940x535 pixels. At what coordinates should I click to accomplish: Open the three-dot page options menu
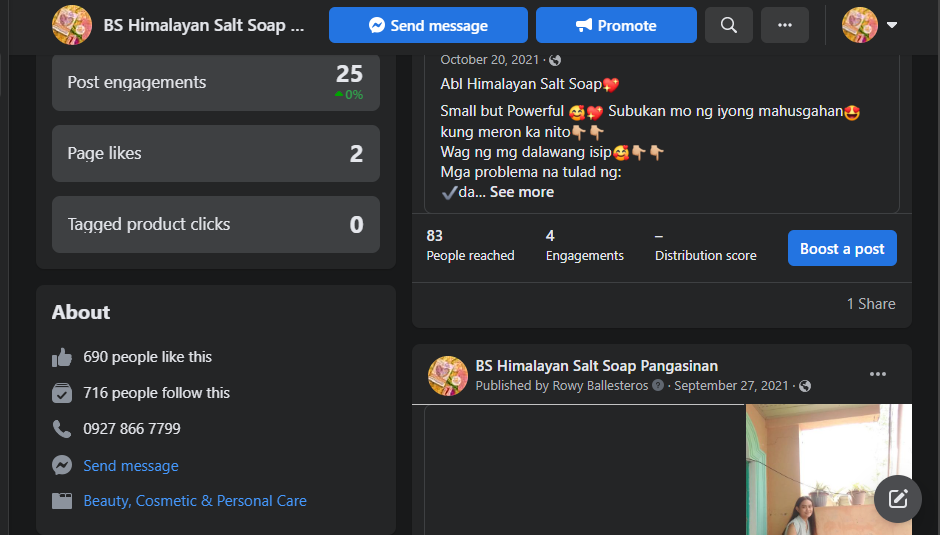click(x=784, y=25)
